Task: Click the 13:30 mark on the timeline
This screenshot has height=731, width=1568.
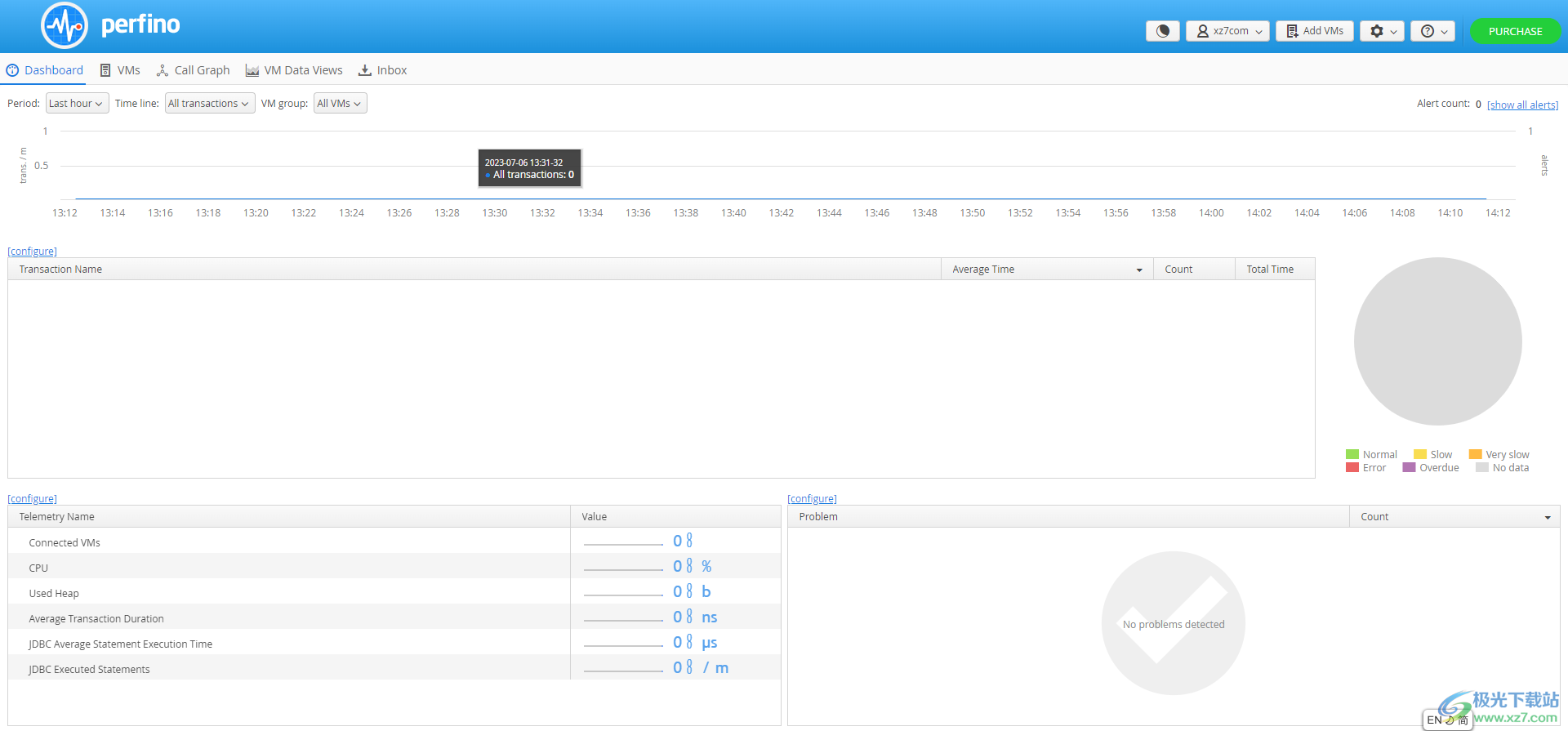Action: [495, 212]
